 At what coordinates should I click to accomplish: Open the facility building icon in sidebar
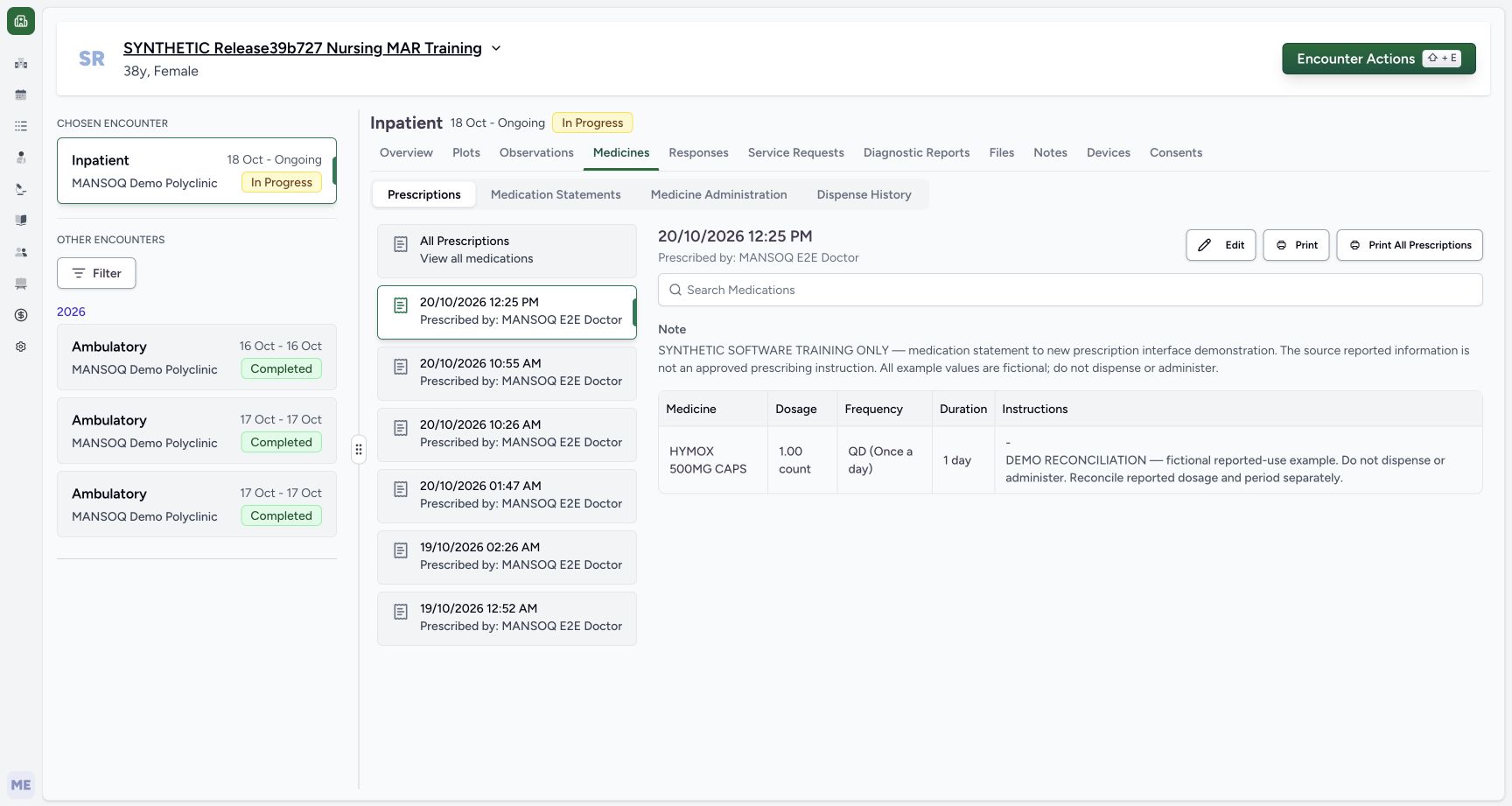click(x=21, y=63)
